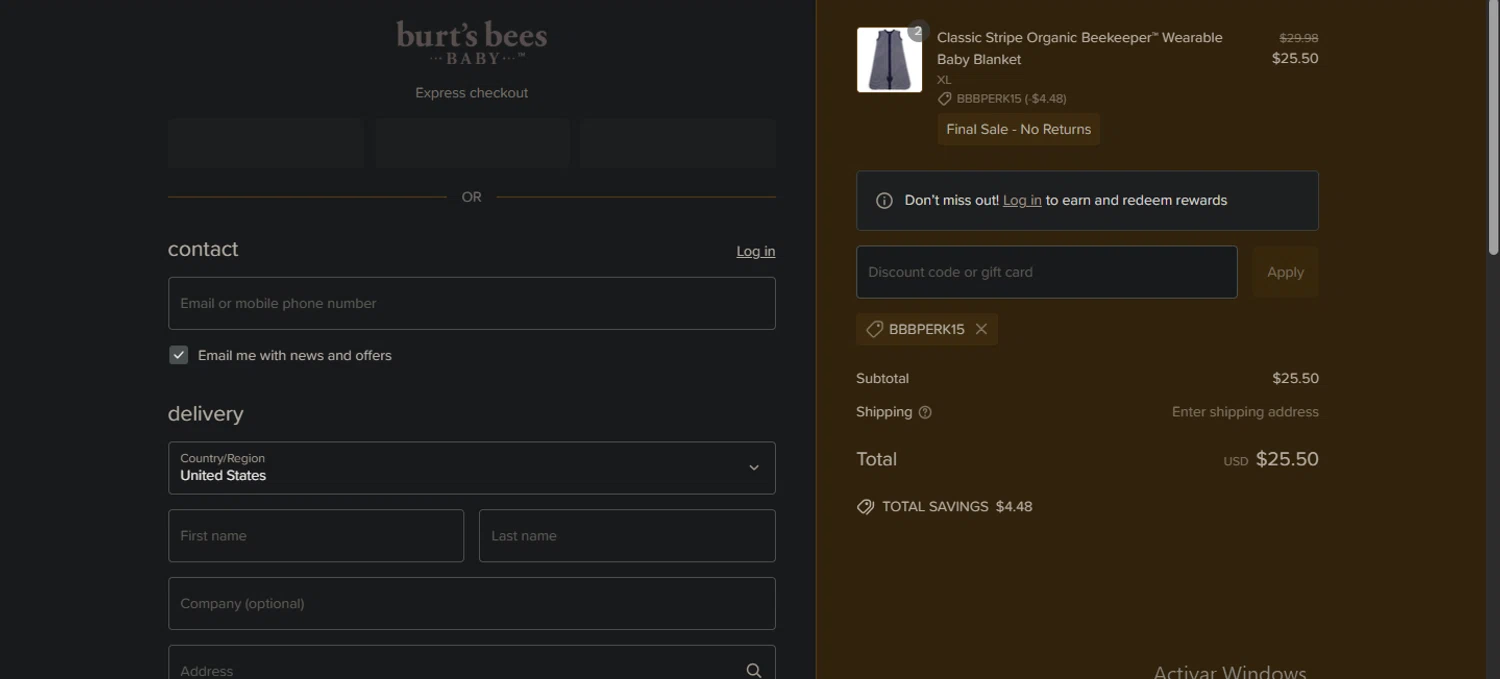Screen dimensions: 1500x679
Task: Remove the BBBPERK15 discount code
Action: [981, 329]
